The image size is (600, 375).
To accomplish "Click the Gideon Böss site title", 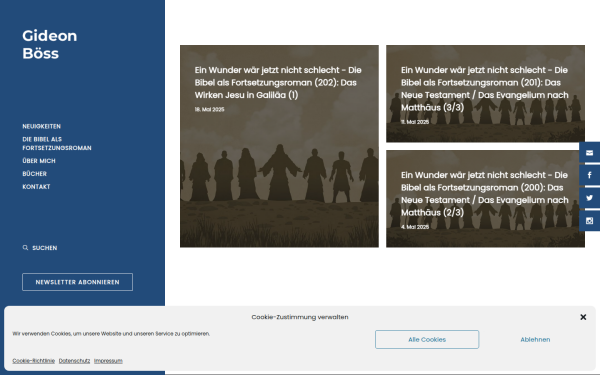I will tap(49, 44).
